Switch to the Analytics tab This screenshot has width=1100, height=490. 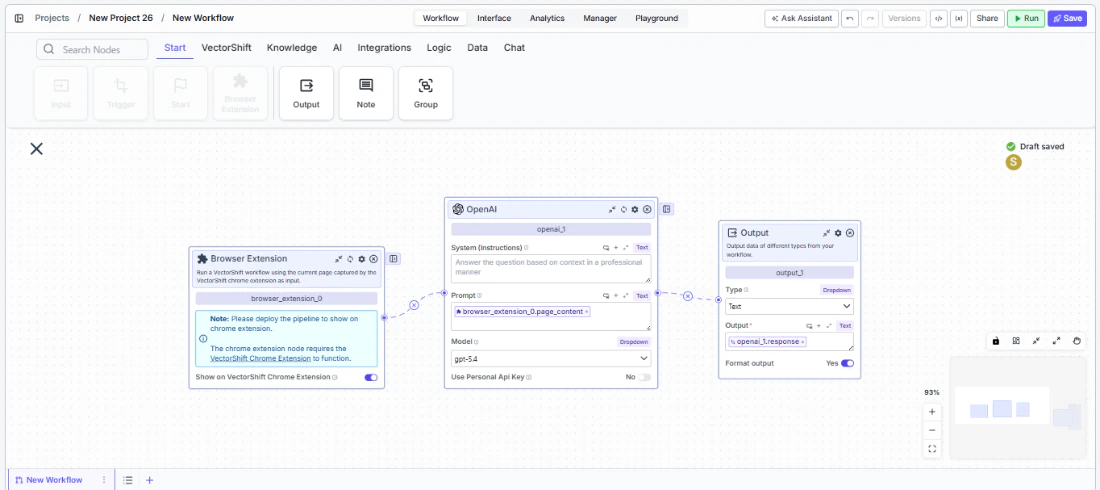coord(547,18)
